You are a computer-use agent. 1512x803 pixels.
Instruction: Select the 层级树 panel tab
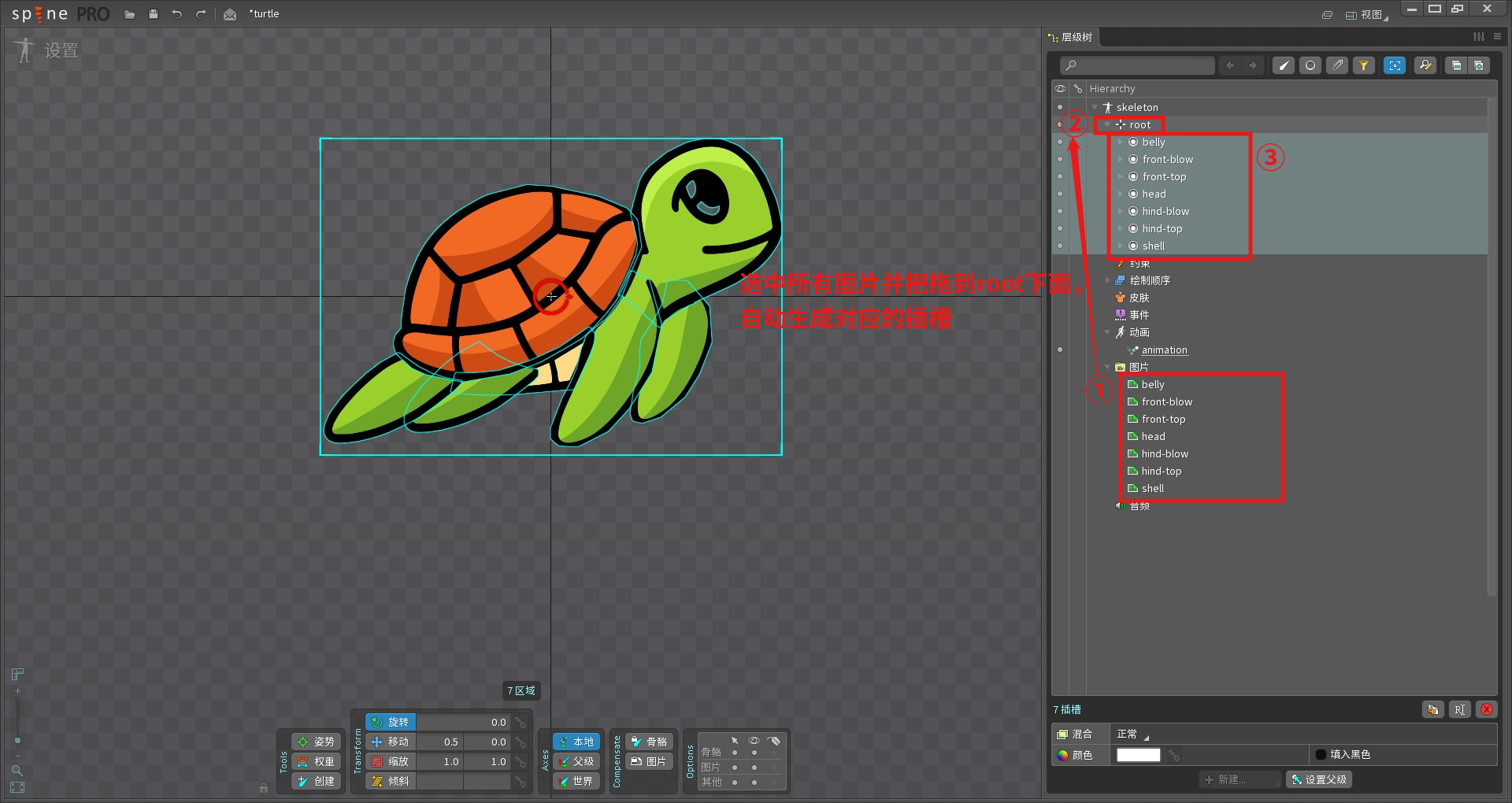pyautogui.click(x=1070, y=37)
